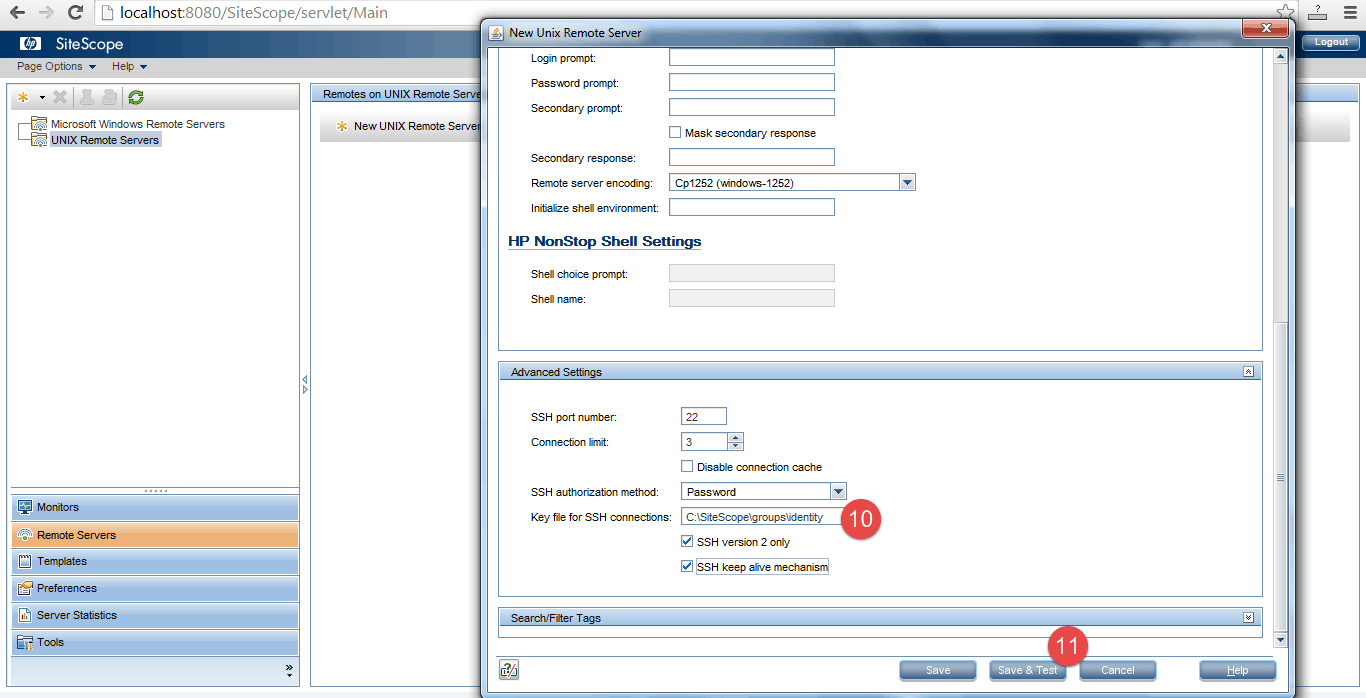The image size is (1366, 698).
Task: Expand the Search/Filter Tags section
Action: tap(1248, 617)
